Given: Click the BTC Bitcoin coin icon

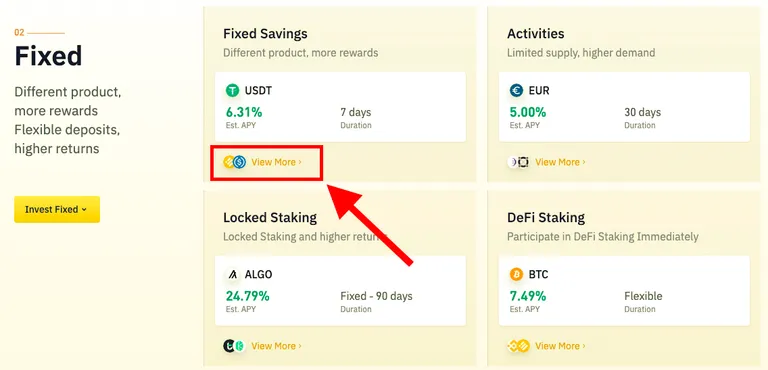Looking at the screenshot, I should [x=516, y=274].
